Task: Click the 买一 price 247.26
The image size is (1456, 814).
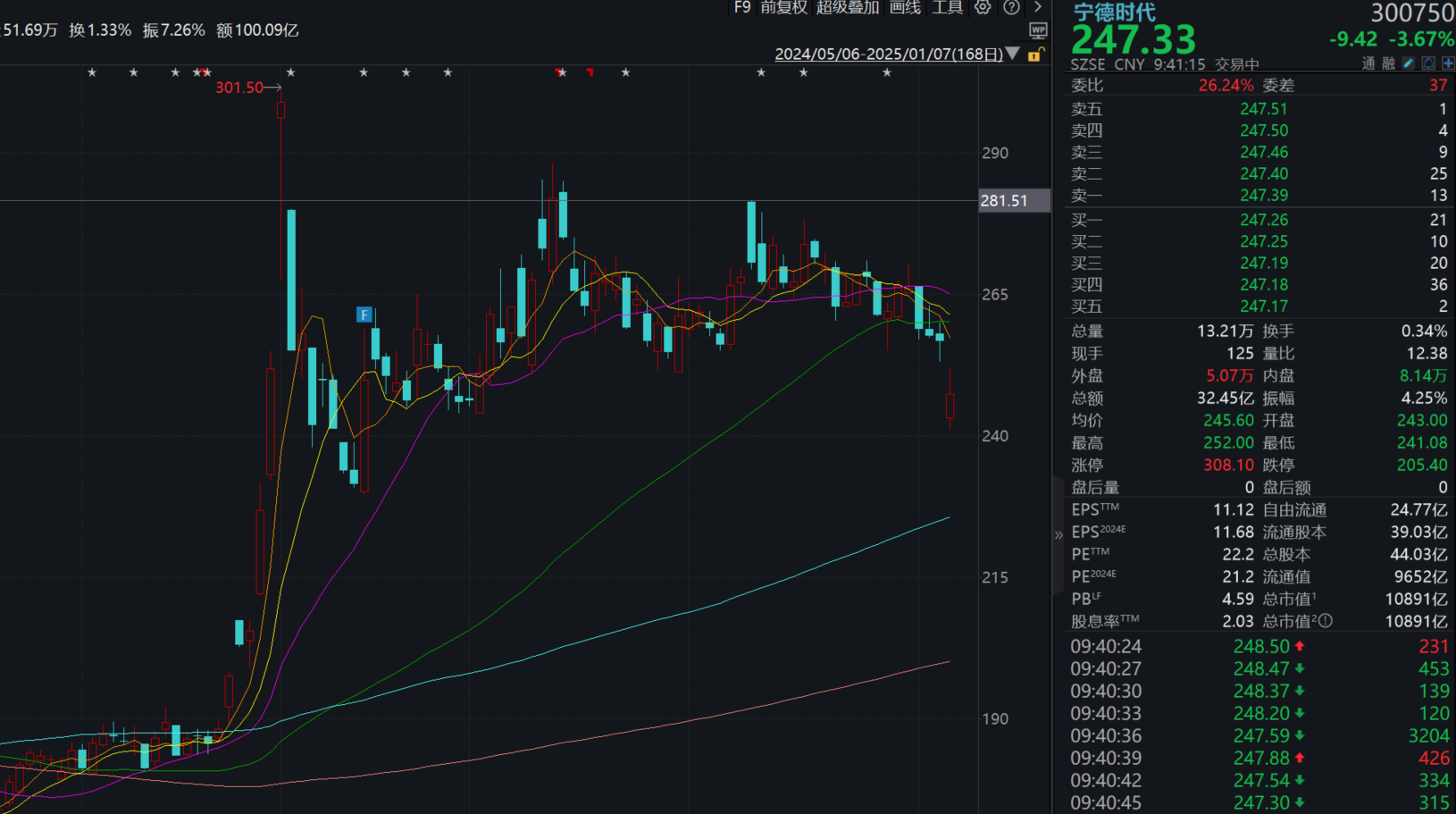Action: point(1264,220)
